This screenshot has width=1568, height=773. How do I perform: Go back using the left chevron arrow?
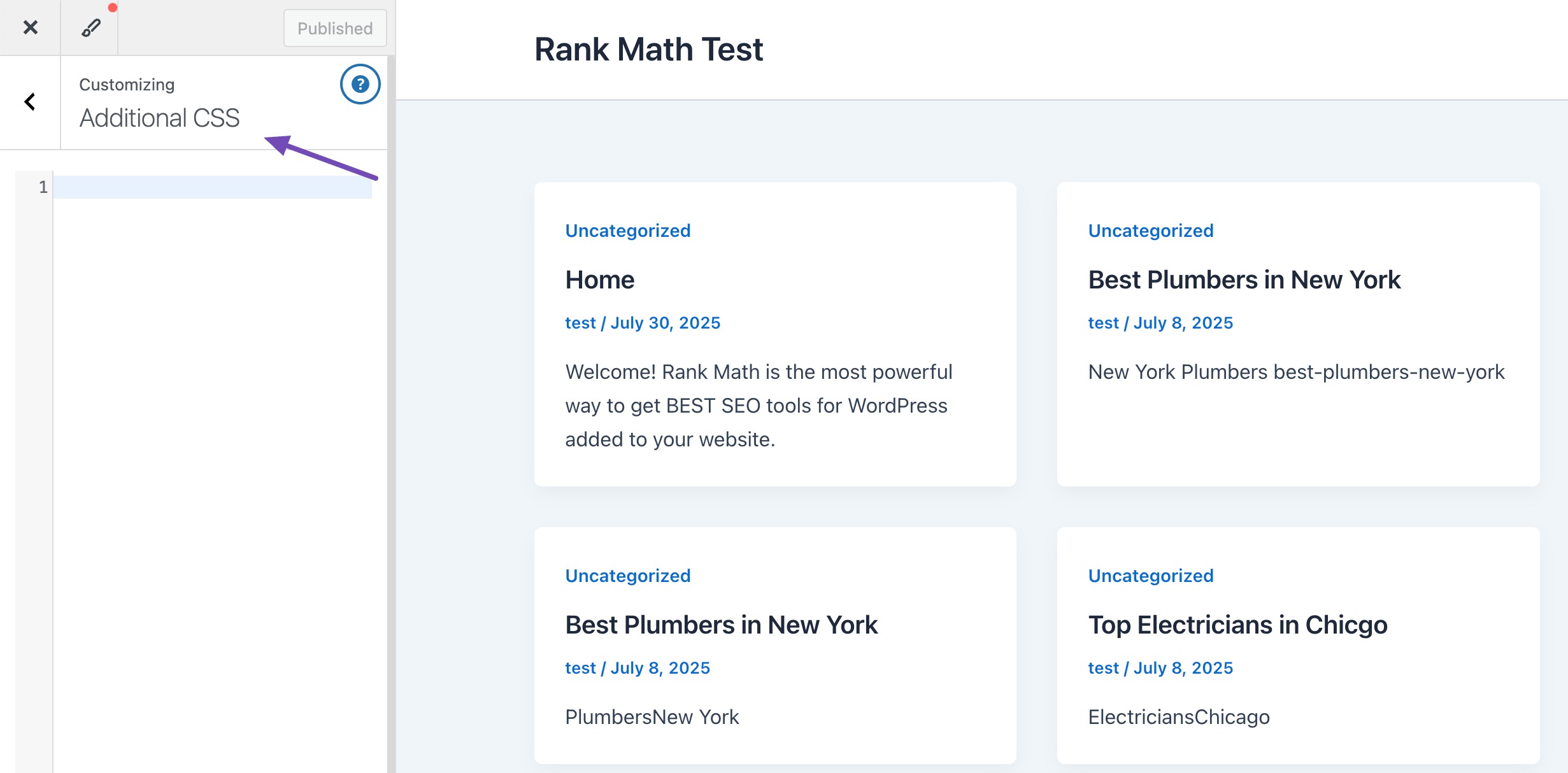click(30, 102)
